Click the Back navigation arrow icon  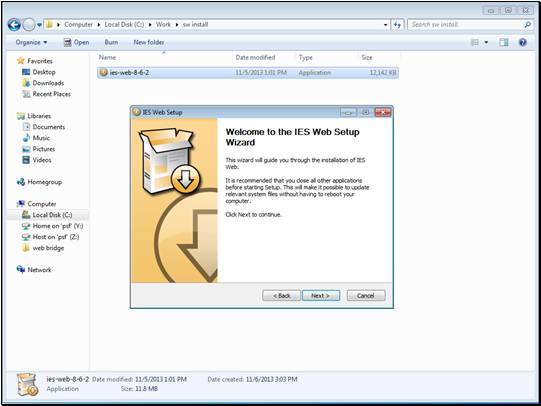point(14,24)
